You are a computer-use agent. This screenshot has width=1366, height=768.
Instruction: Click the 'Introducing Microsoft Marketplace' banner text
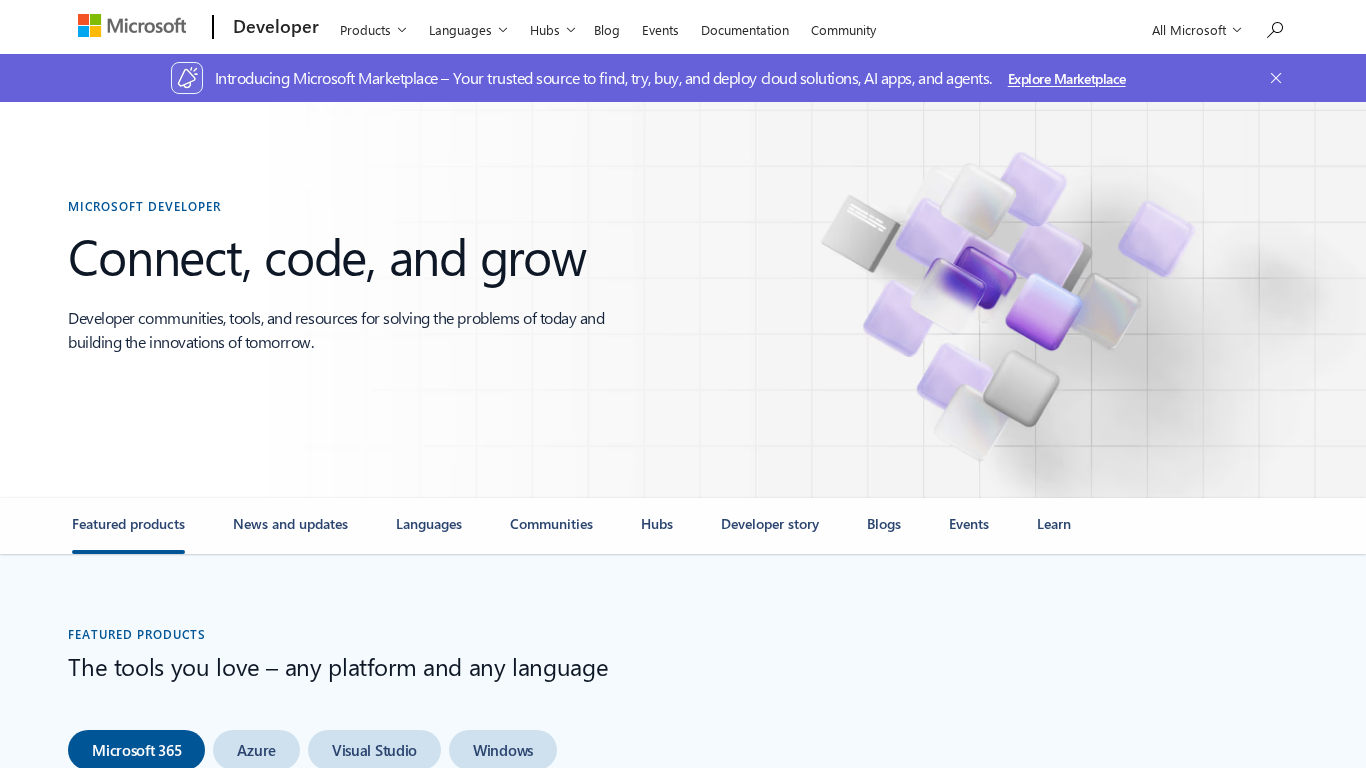[x=603, y=78]
